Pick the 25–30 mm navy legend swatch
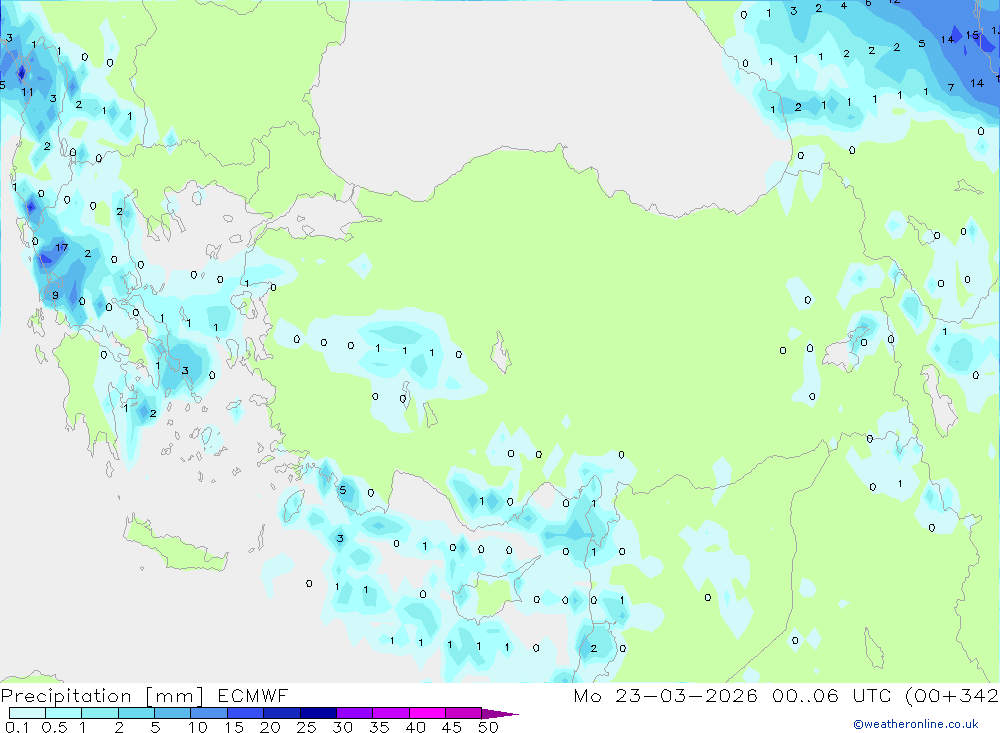The height and width of the screenshot is (733, 1000). 318,713
